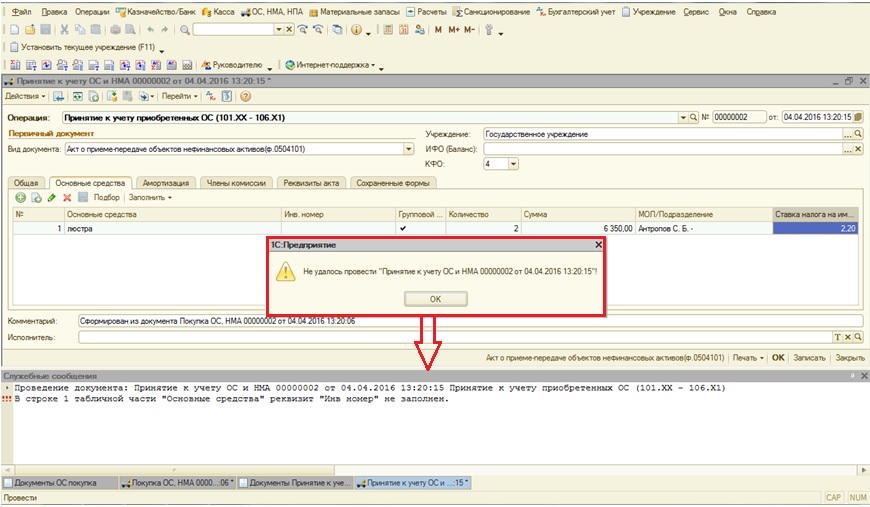Click the magnifier search icon in main toolbar
This screenshot has width=870, height=507.
(x=185, y=29)
